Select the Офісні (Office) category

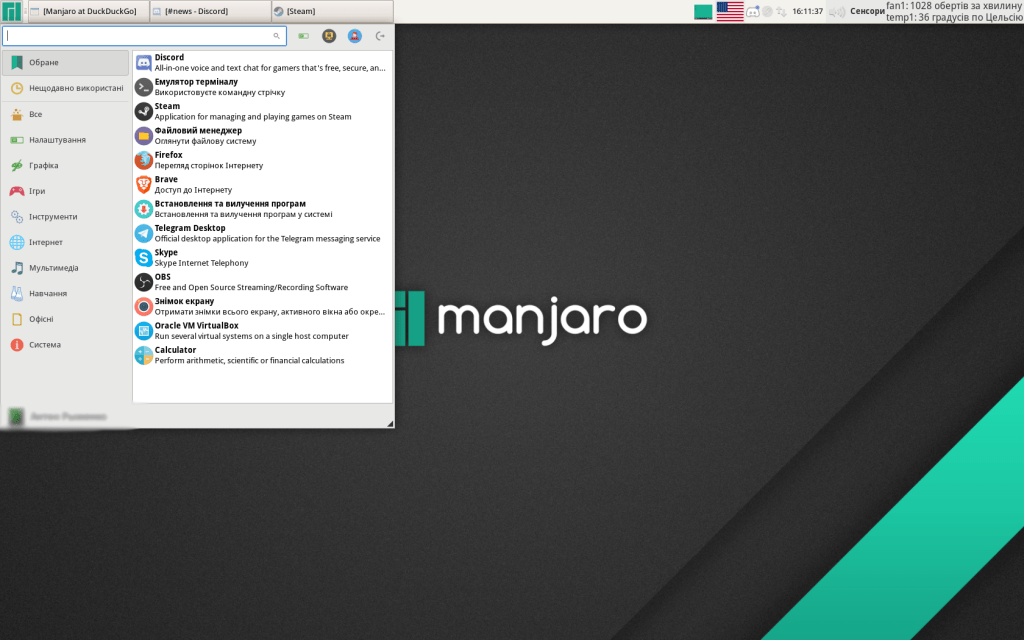point(65,319)
